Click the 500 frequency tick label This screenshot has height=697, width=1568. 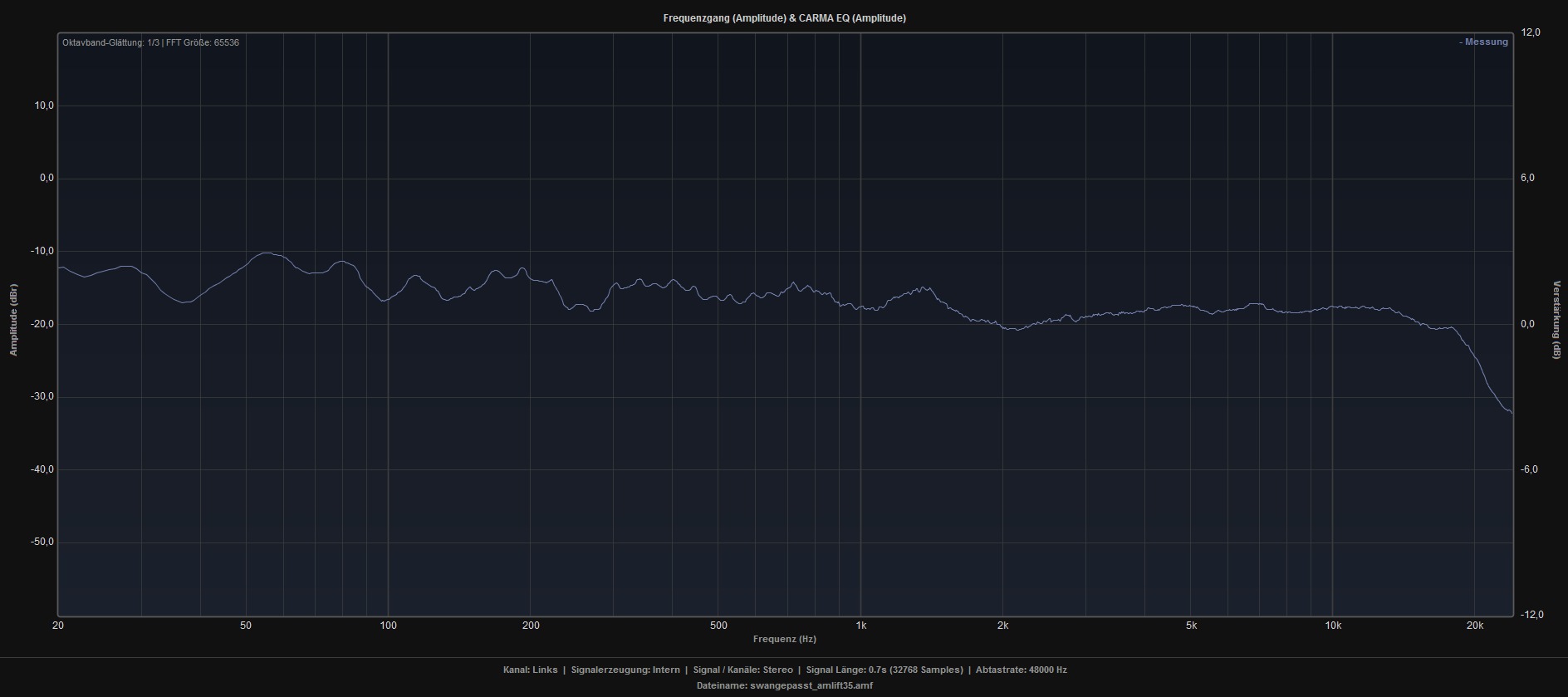pos(718,626)
